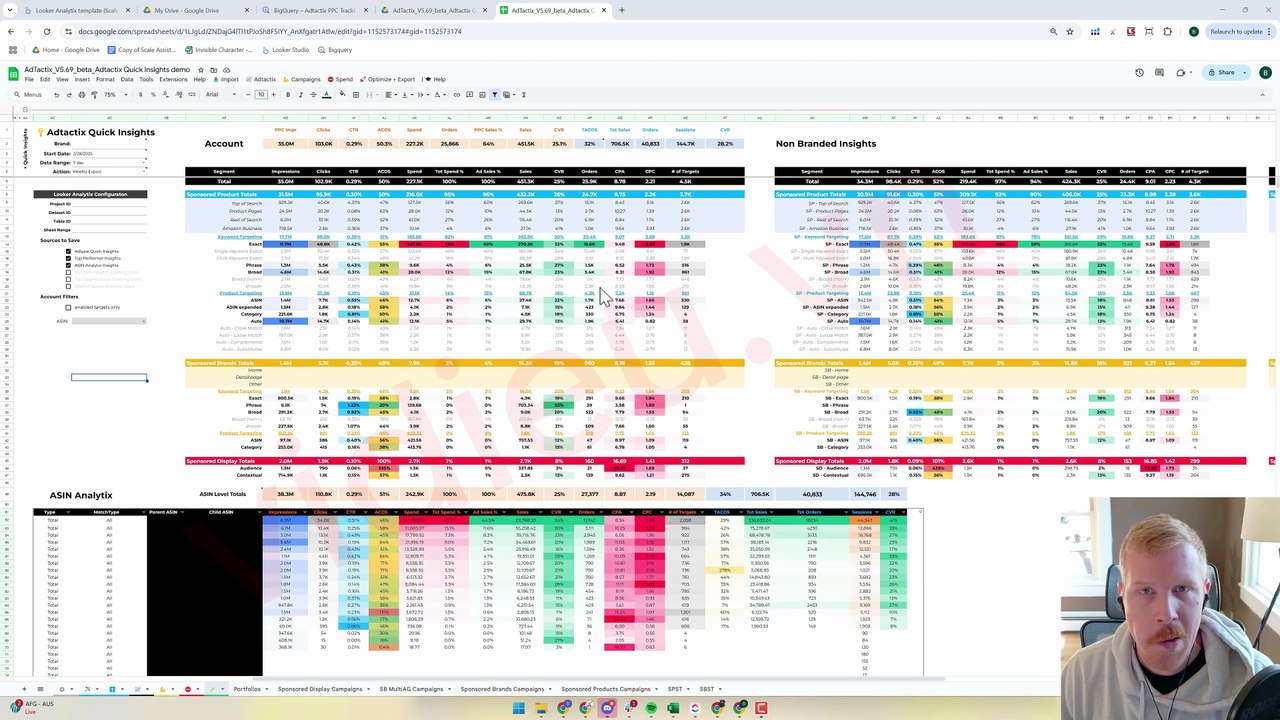
Task: Toggle the fifth Sources to Save checkbox
Action: tap(68, 279)
